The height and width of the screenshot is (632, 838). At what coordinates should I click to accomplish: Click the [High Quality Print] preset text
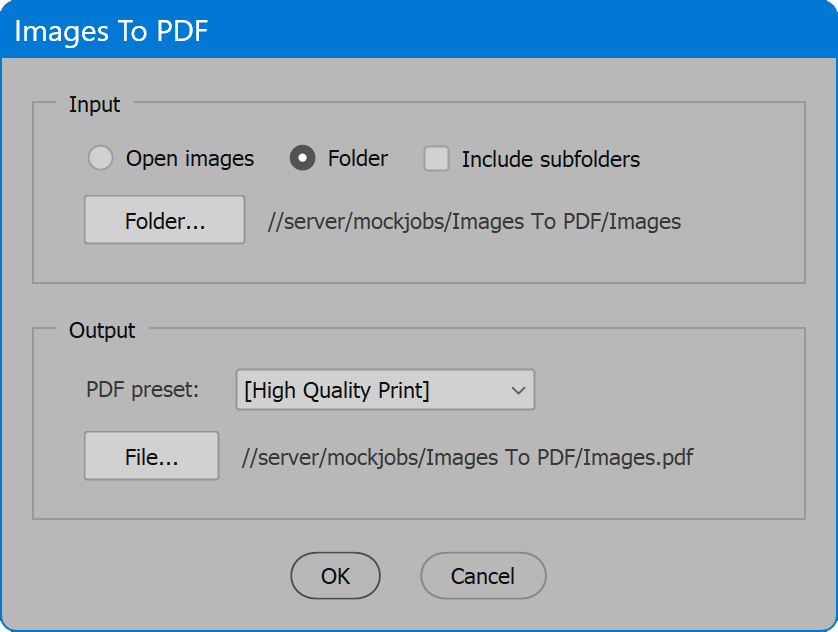tap(337, 391)
